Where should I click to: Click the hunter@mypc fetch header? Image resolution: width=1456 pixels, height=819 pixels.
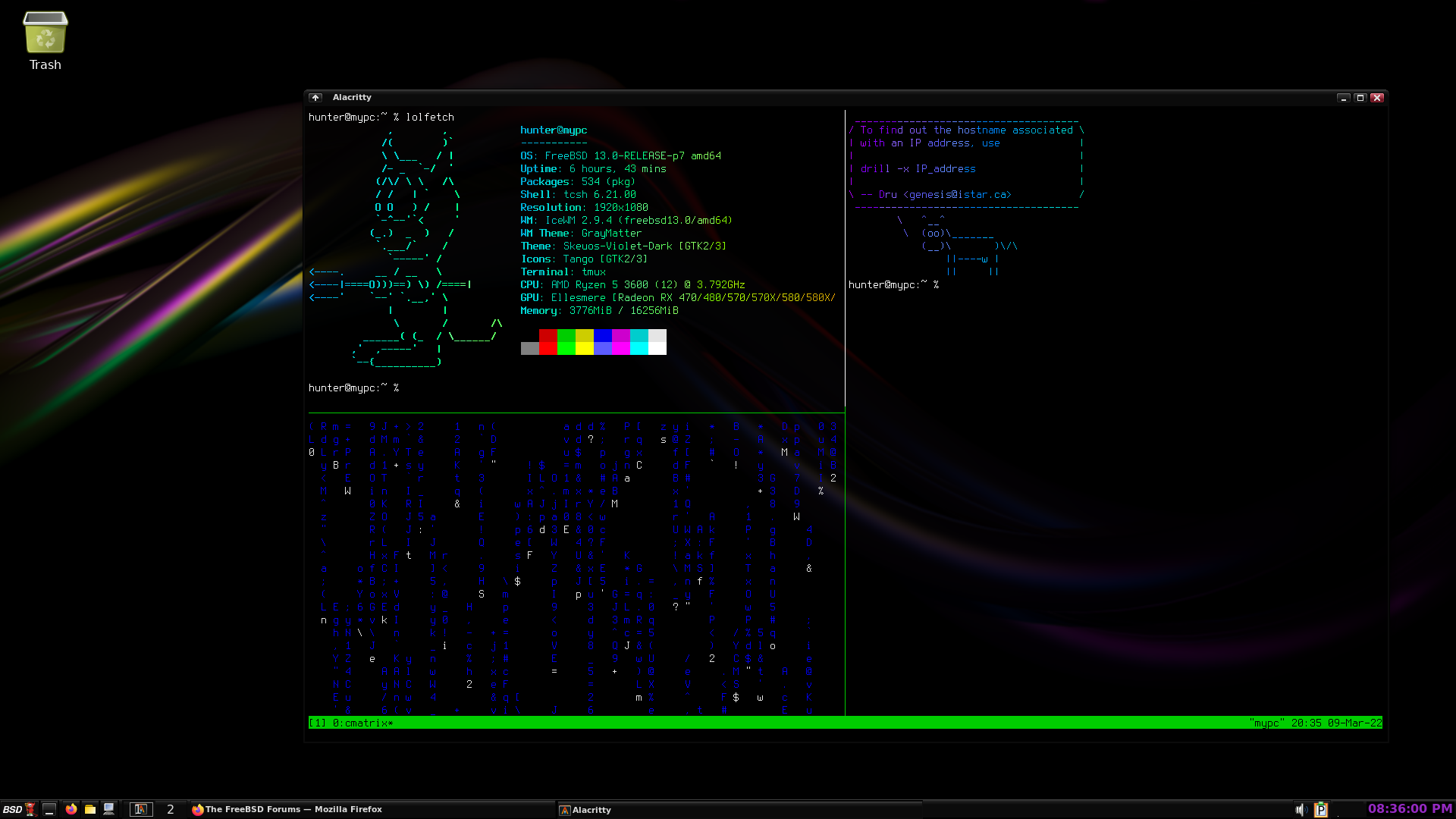[554, 130]
